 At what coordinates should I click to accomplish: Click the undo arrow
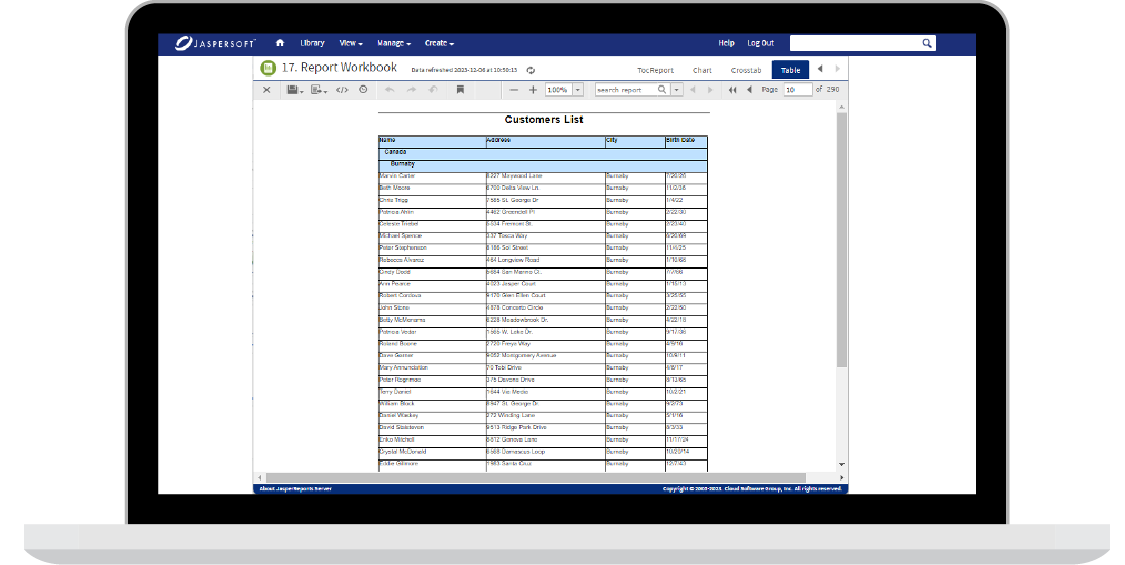click(x=390, y=90)
